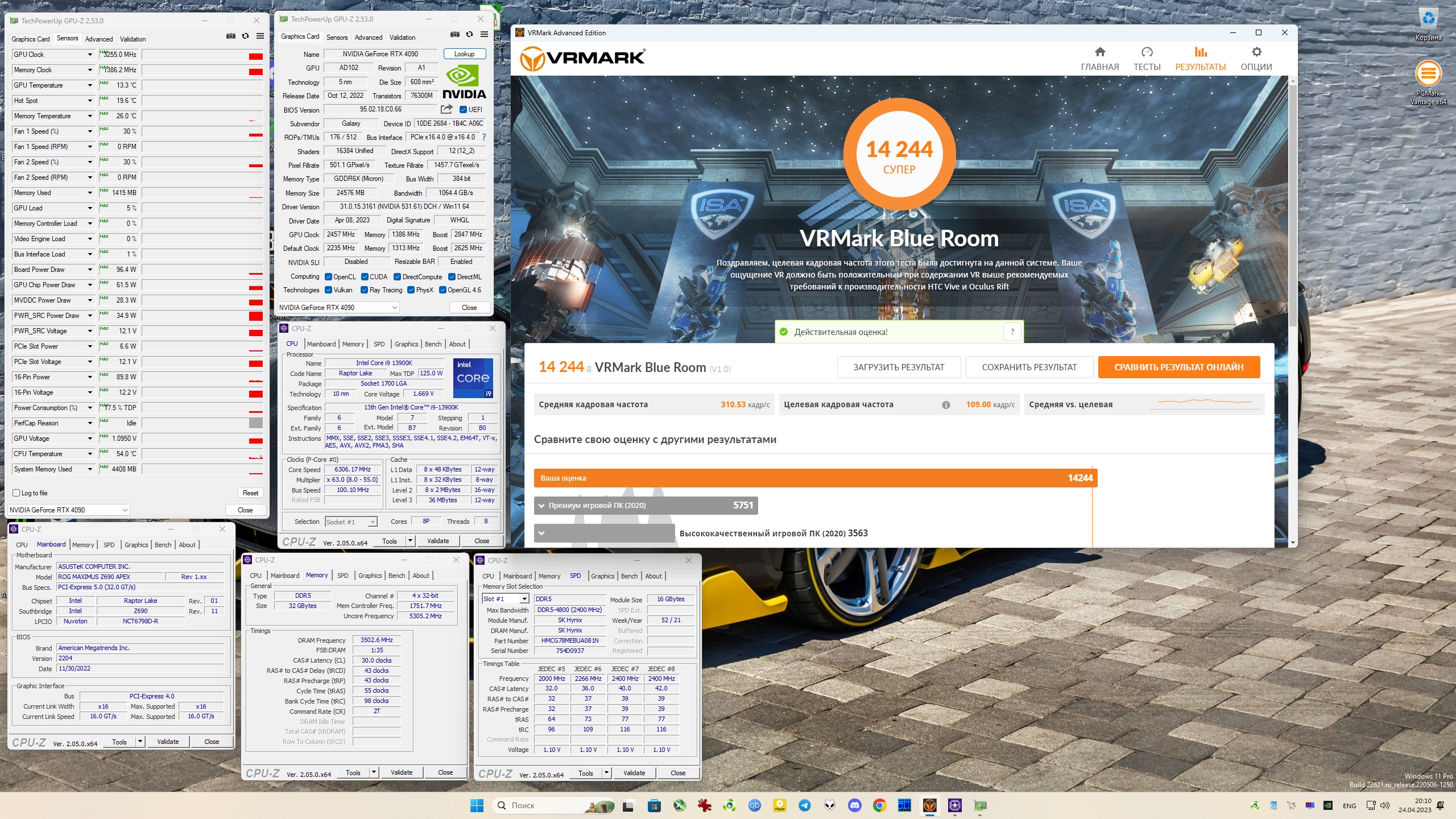Switch to Validation tab in GPU-Z Graphics Card window
The height and width of the screenshot is (819, 1456).
pyautogui.click(x=402, y=38)
